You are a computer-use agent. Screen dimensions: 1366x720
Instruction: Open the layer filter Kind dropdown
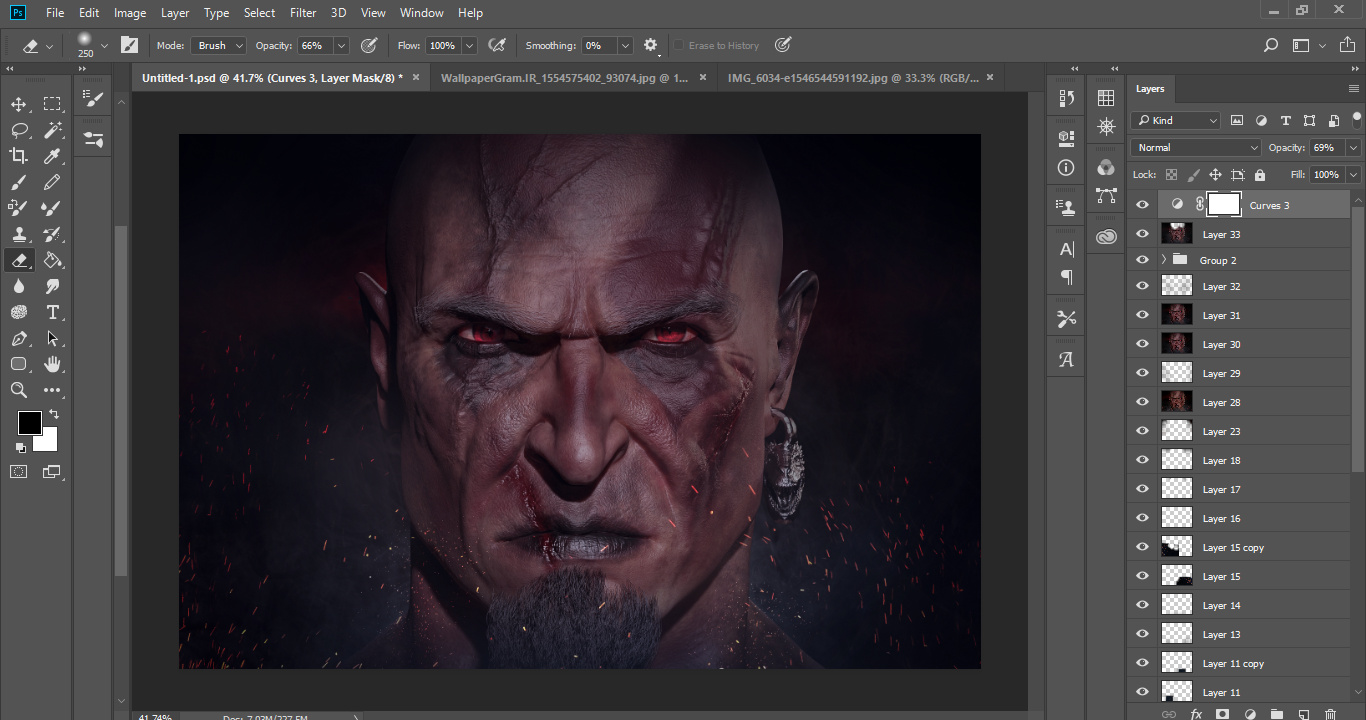[1176, 120]
